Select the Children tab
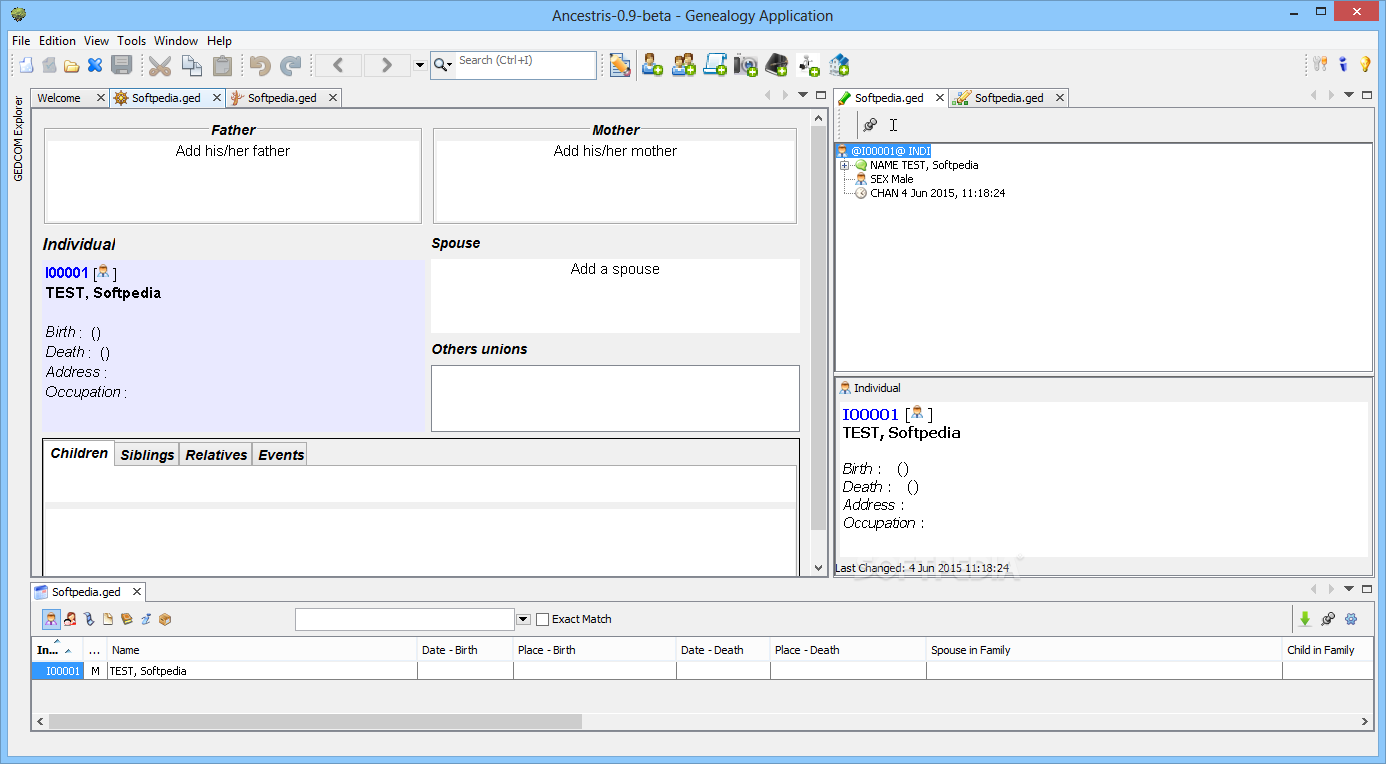The height and width of the screenshot is (764, 1386). (x=79, y=453)
